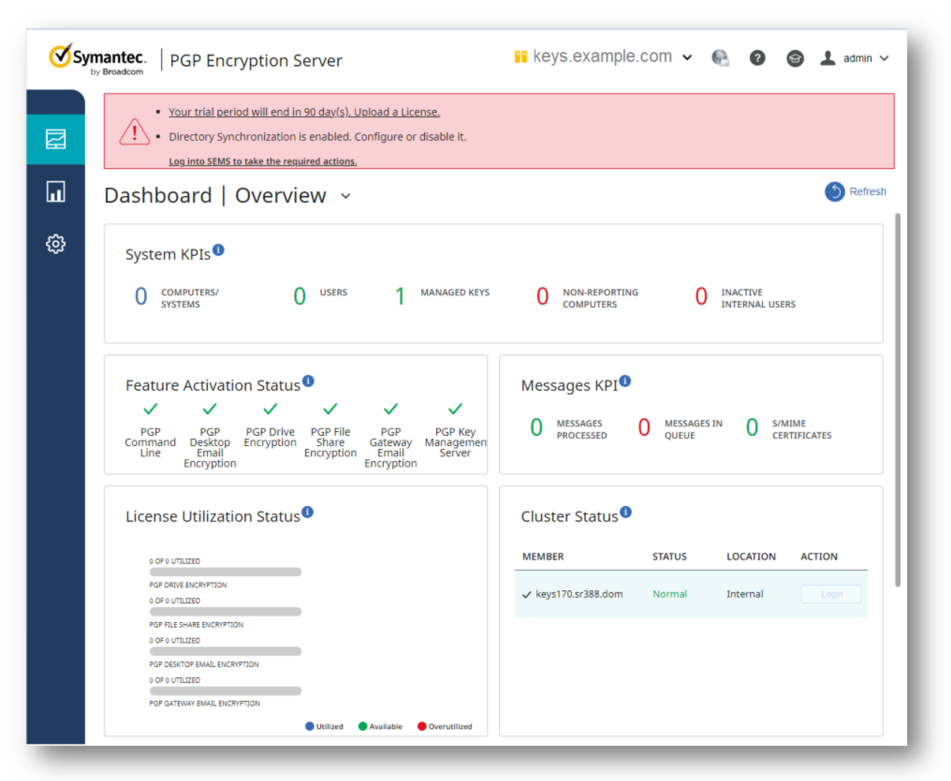Click the dashboard vertical scrollbar
The width and height of the screenshot is (951, 781).
click(x=898, y=400)
